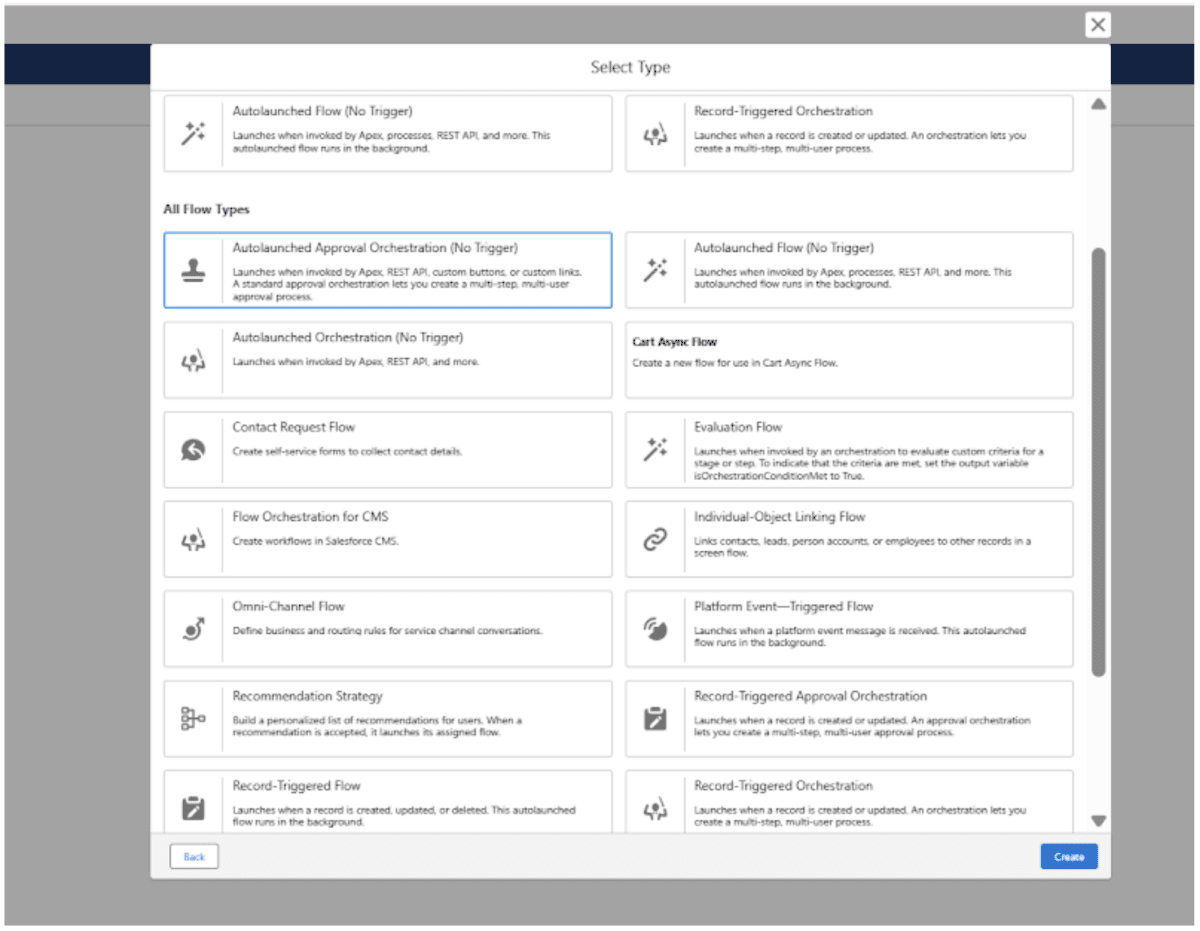Select the "Individual-Object Linking Flow" title
The image size is (1200, 931).
pos(780,517)
